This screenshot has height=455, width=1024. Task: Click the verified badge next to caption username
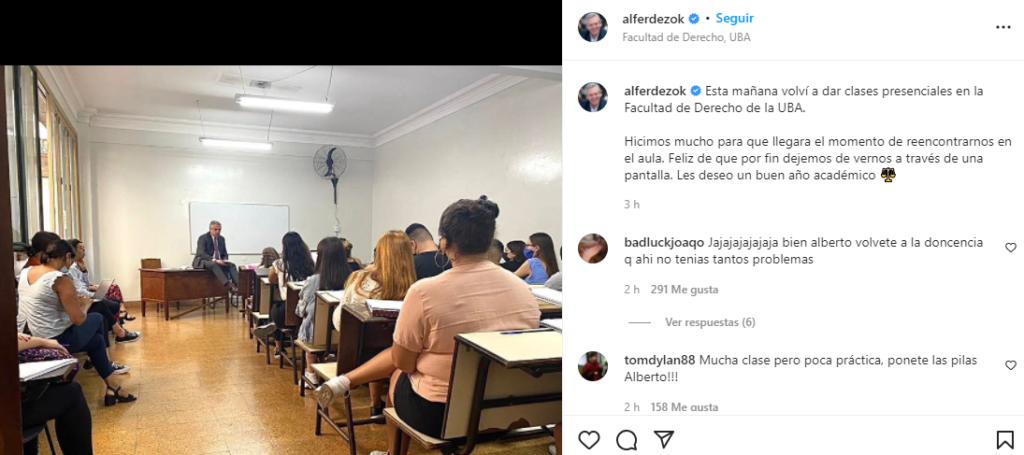(x=696, y=91)
